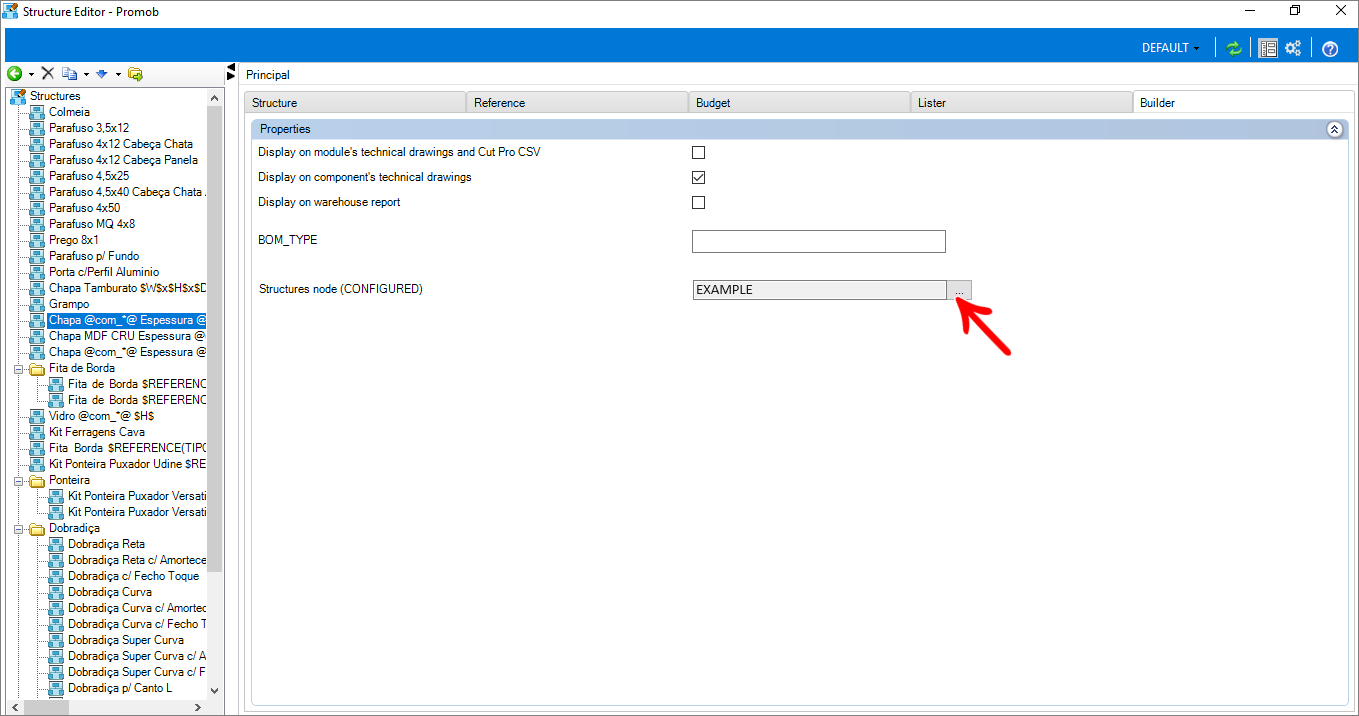Select Dobradiça Super Curva item
The height and width of the screenshot is (716, 1359).
coord(125,640)
